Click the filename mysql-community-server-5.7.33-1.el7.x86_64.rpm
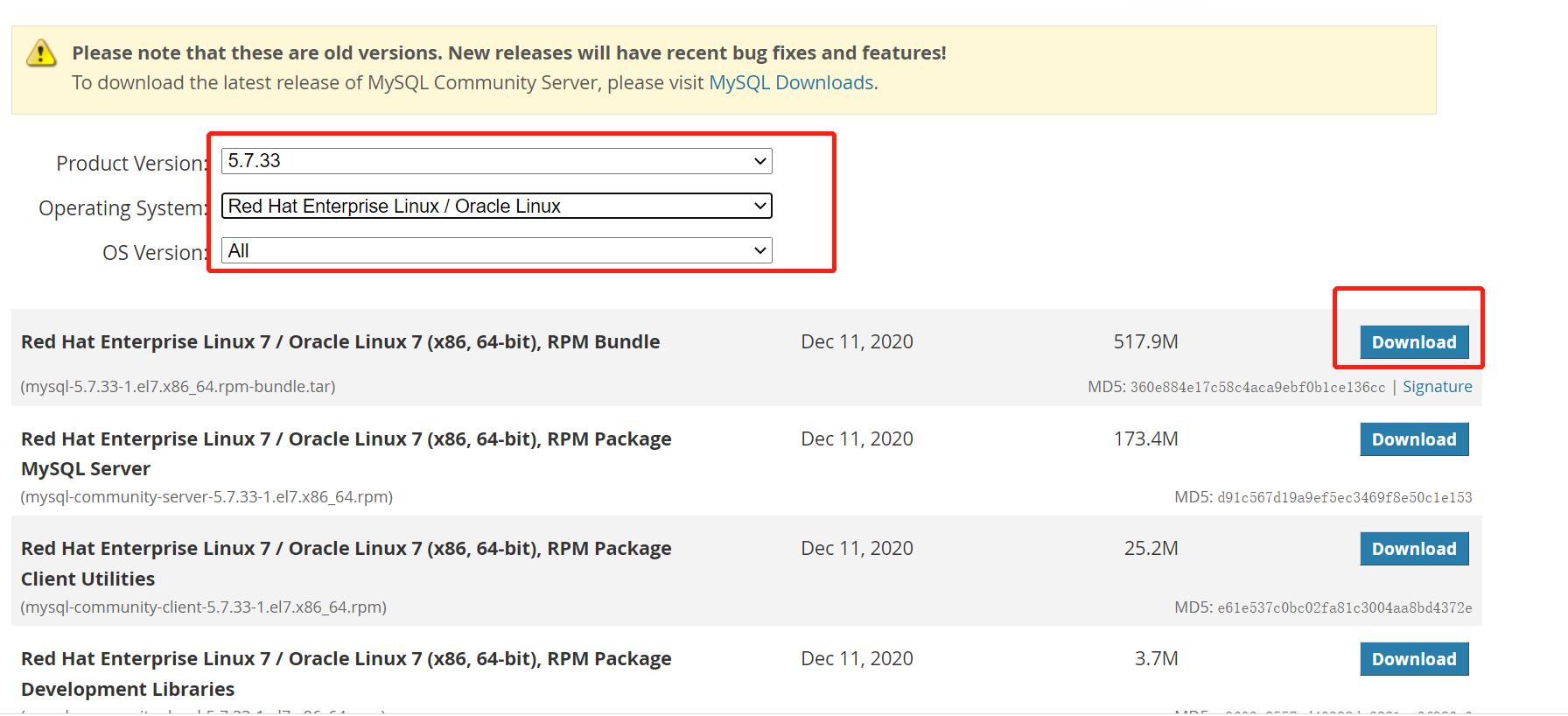Viewport: 1568px width, 716px height. pyautogui.click(x=206, y=497)
